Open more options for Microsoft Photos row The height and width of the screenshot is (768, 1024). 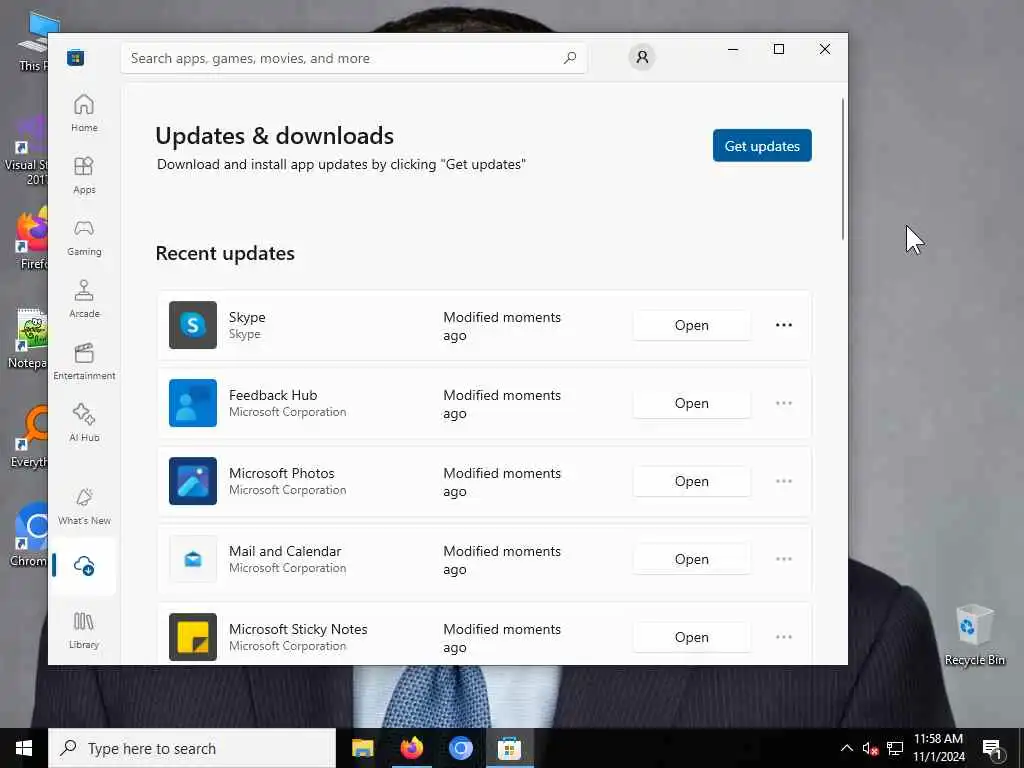tap(784, 481)
